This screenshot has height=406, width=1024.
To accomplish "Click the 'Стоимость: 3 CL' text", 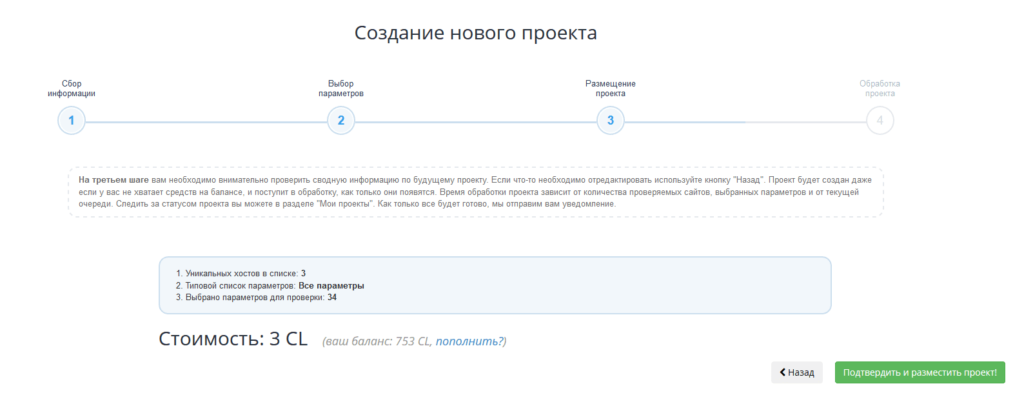I will pos(233,338).
